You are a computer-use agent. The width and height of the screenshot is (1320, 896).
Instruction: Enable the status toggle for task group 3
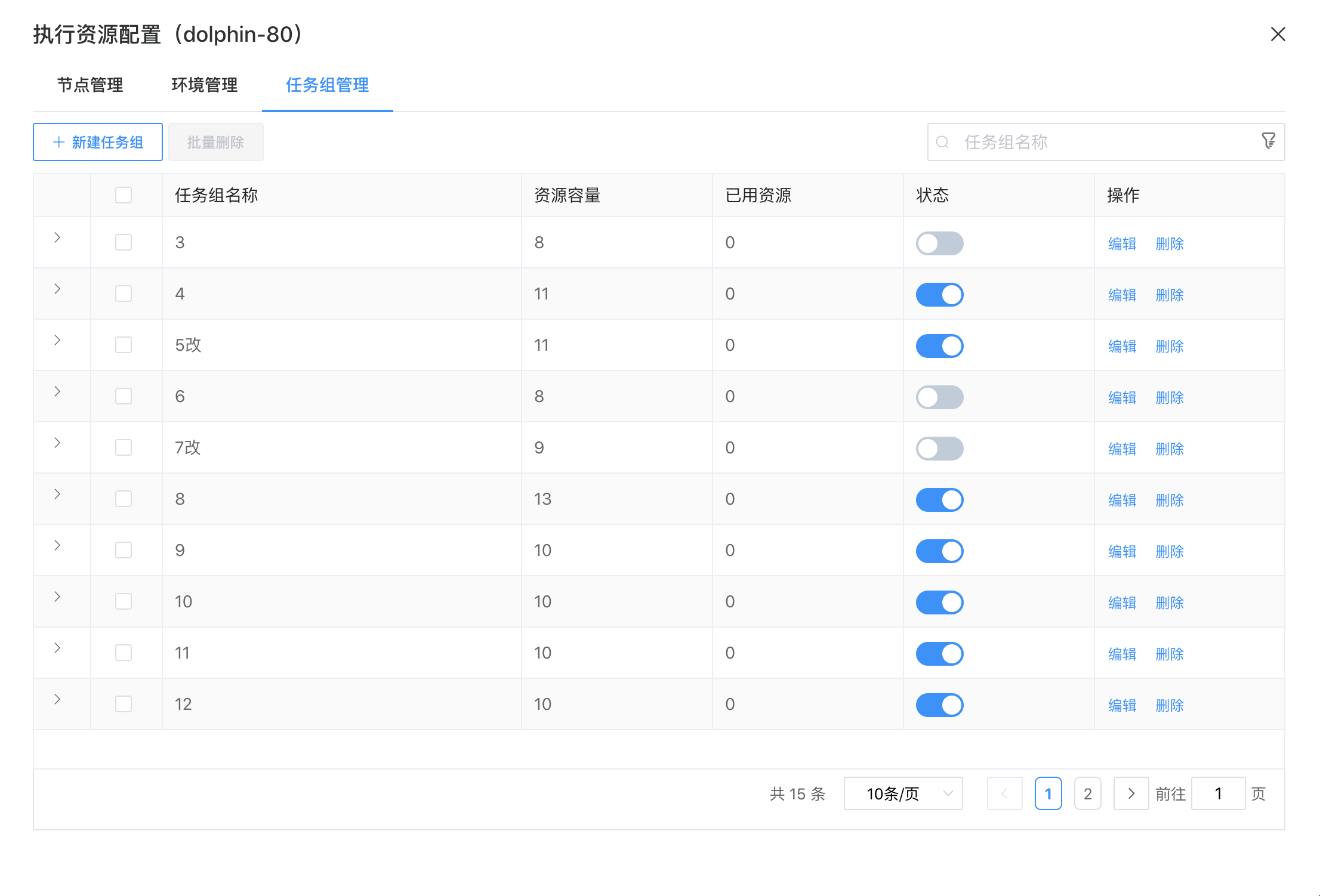point(939,243)
